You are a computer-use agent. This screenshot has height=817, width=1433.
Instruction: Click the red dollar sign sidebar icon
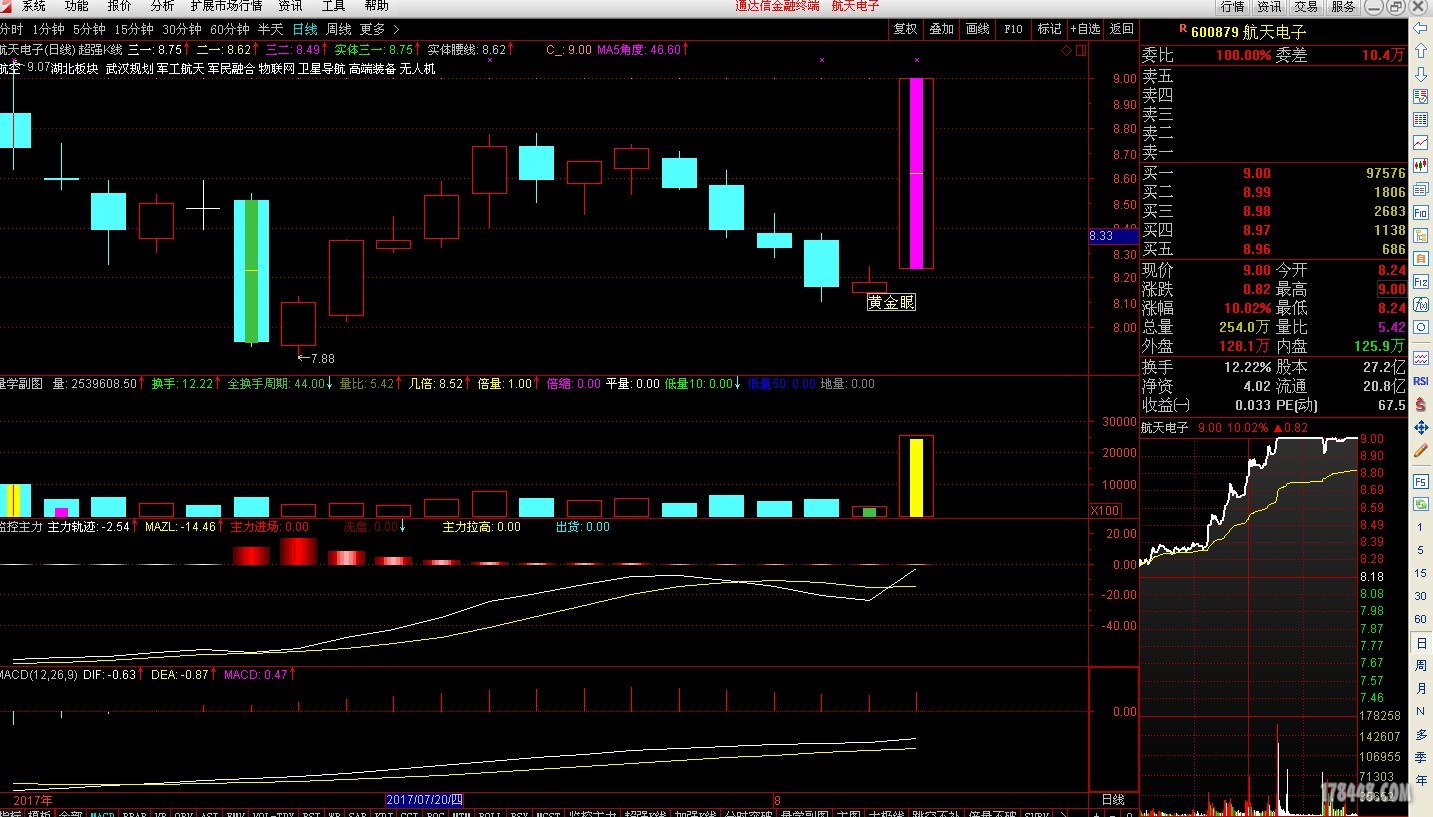pos(1421,404)
